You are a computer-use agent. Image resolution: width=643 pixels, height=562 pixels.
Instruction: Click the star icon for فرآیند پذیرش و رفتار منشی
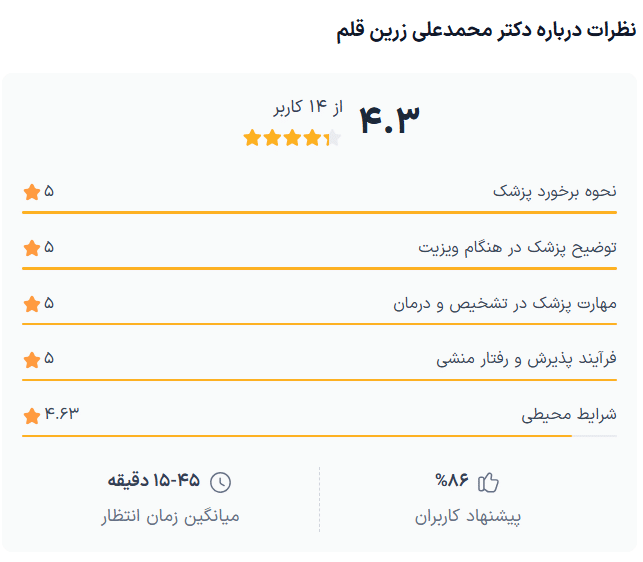pyautogui.click(x=31, y=360)
